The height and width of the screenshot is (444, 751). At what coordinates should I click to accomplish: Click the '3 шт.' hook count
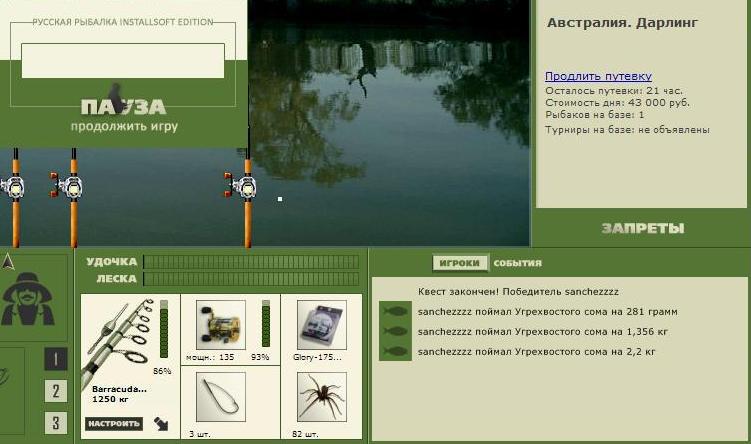(x=200, y=434)
